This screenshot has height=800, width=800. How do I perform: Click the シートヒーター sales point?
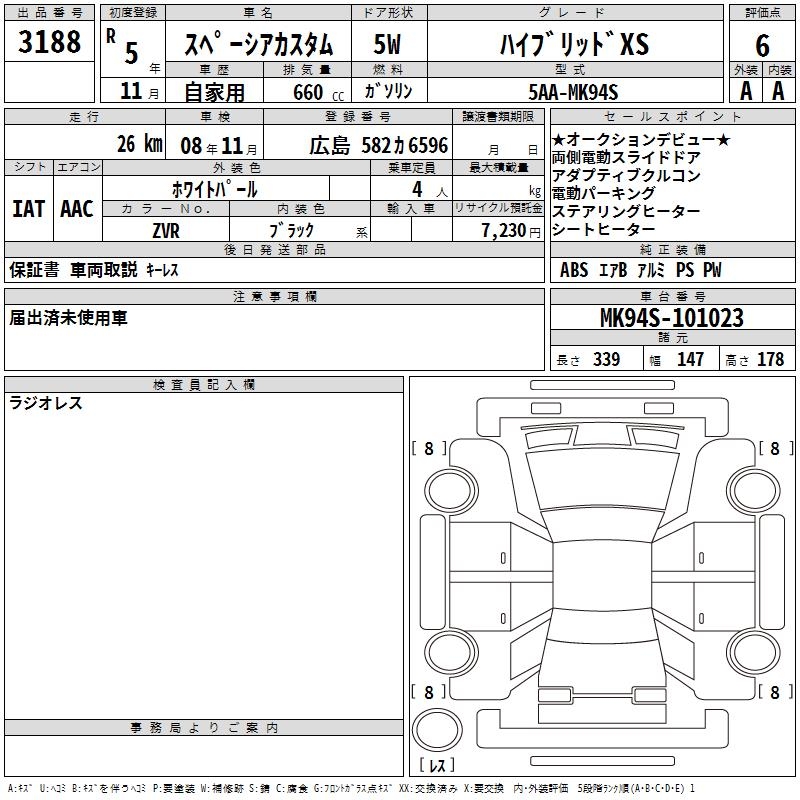604,230
